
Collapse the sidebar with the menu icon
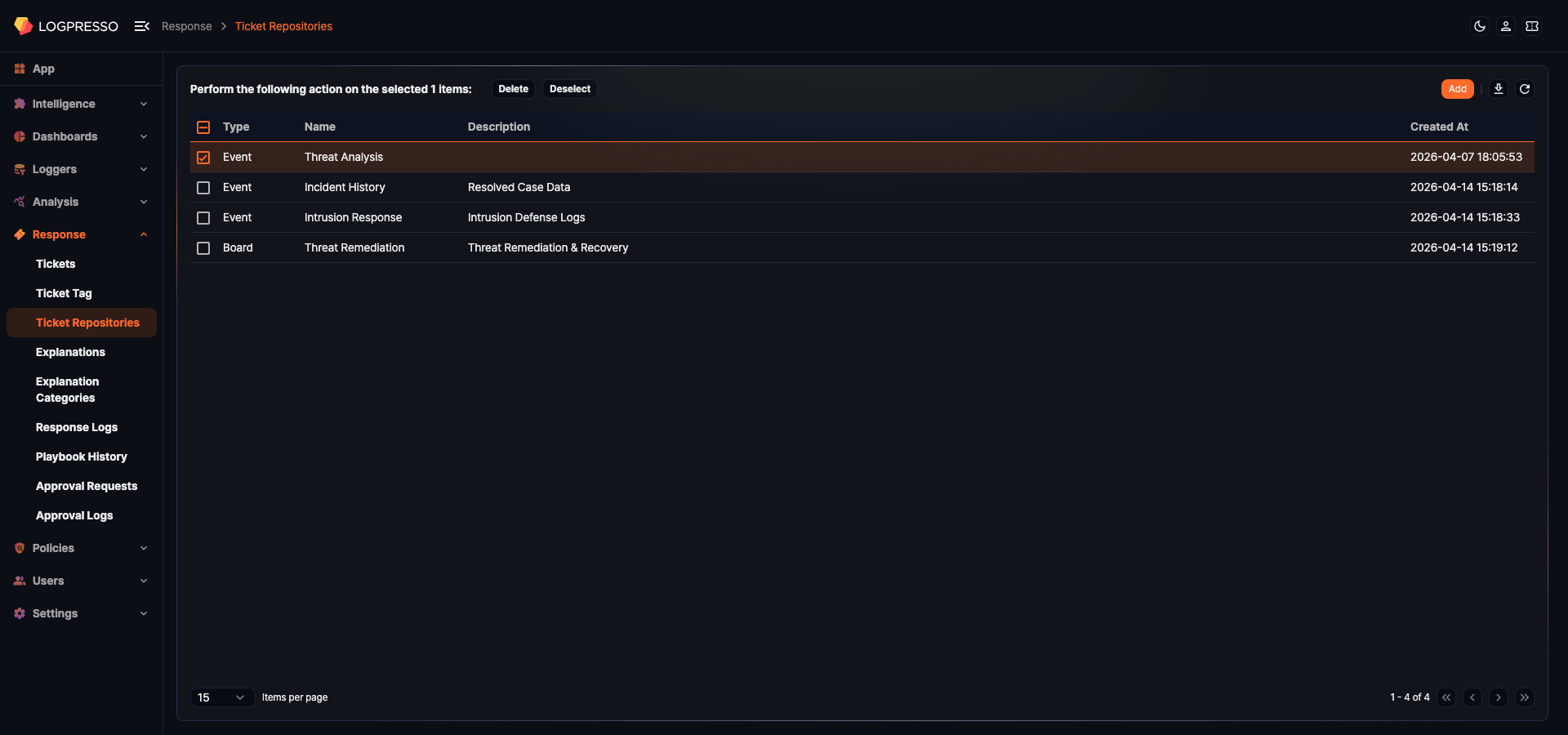(x=141, y=25)
